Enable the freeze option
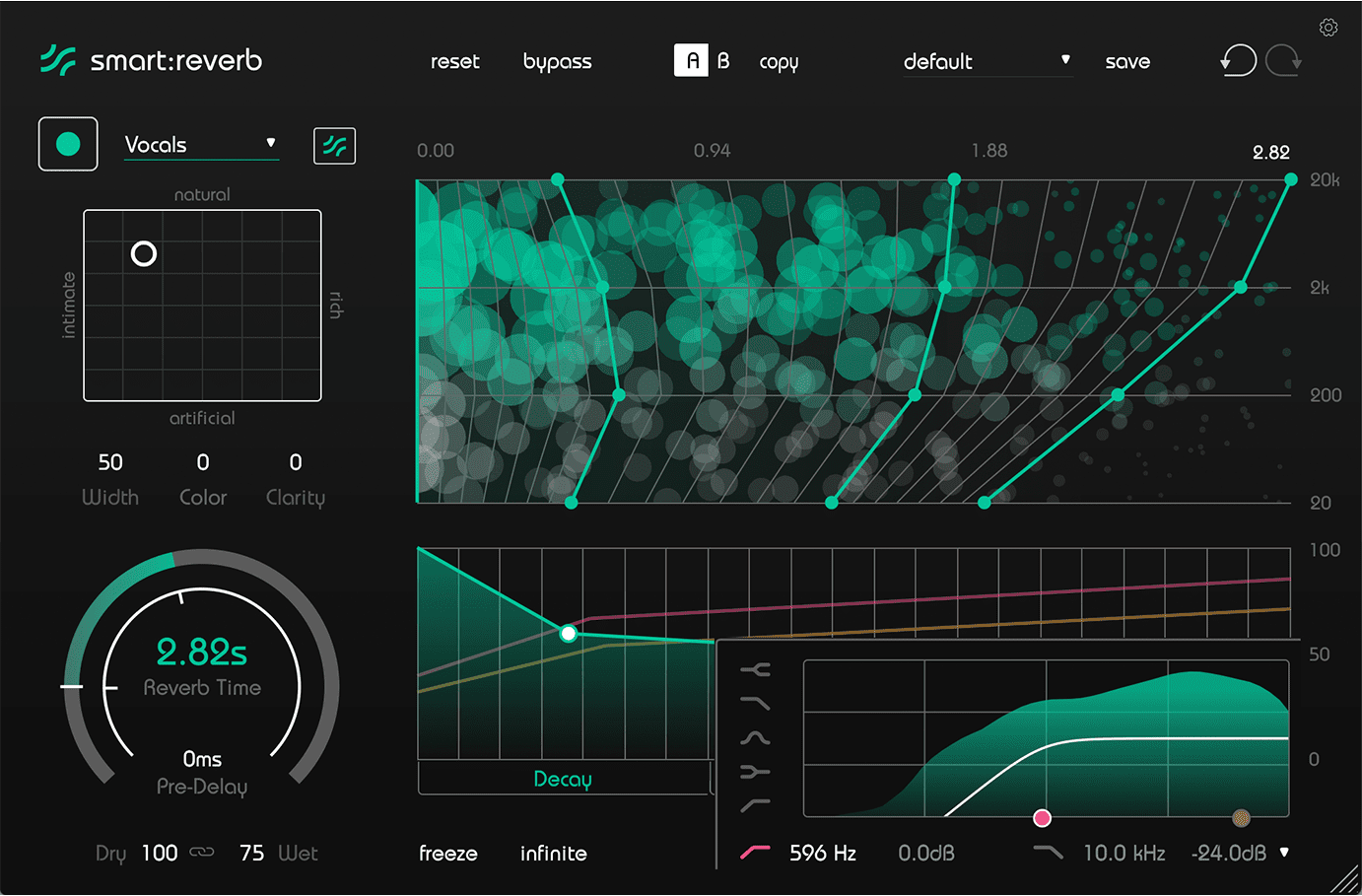 click(447, 854)
